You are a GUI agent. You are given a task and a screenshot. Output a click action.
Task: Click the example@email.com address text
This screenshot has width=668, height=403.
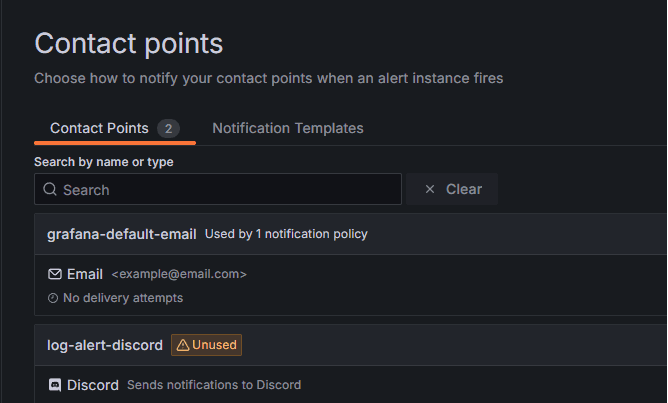point(179,274)
